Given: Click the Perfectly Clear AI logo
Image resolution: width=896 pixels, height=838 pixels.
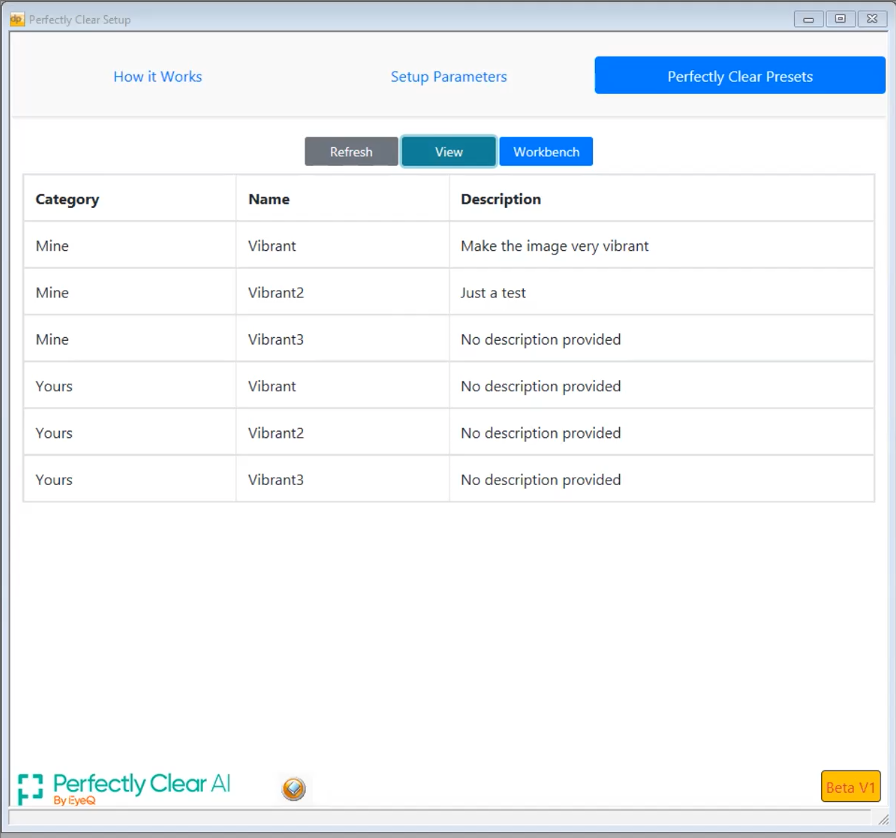Looking at the screenshot, I should point(124,789).
